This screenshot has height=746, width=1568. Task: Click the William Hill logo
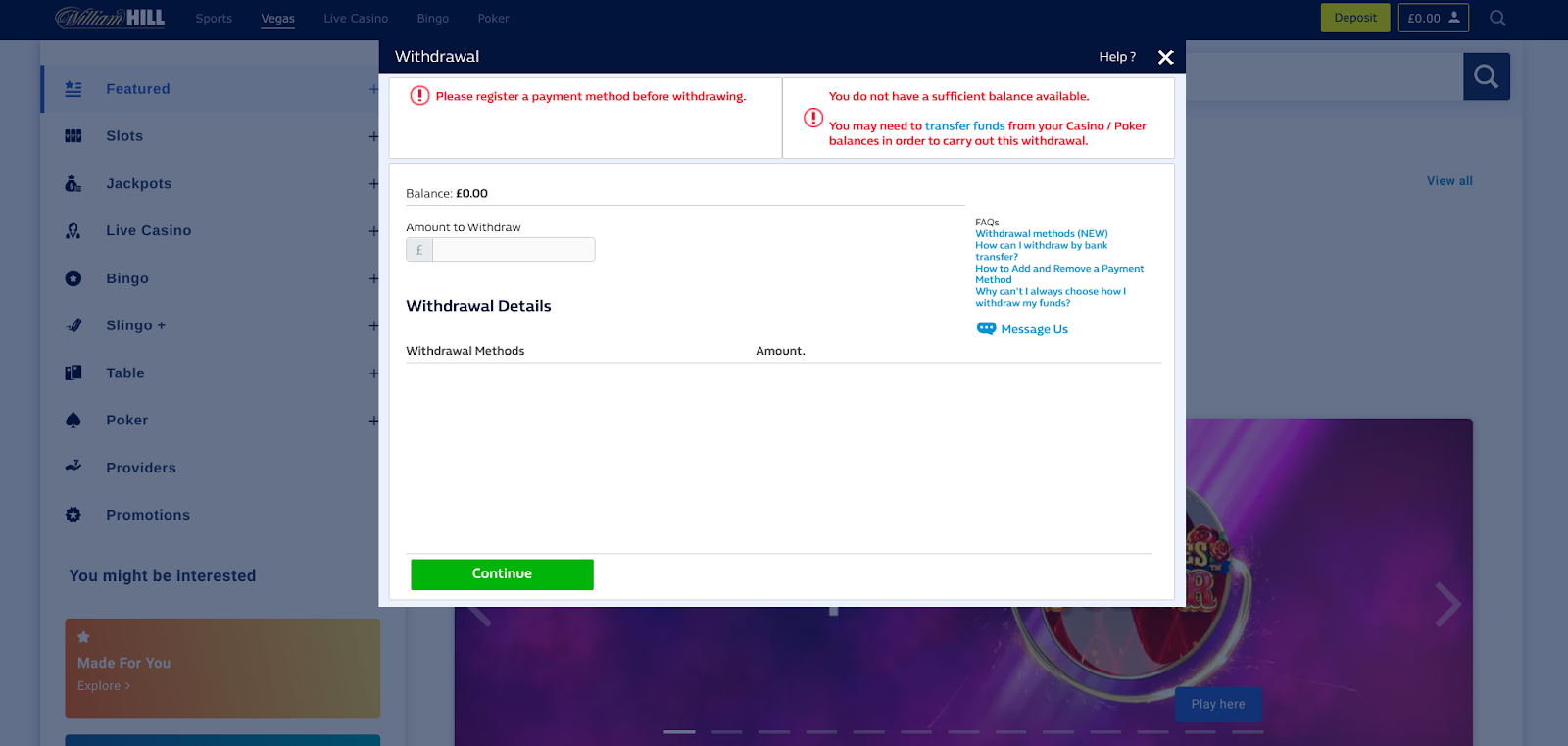click(x=110, y=18)
